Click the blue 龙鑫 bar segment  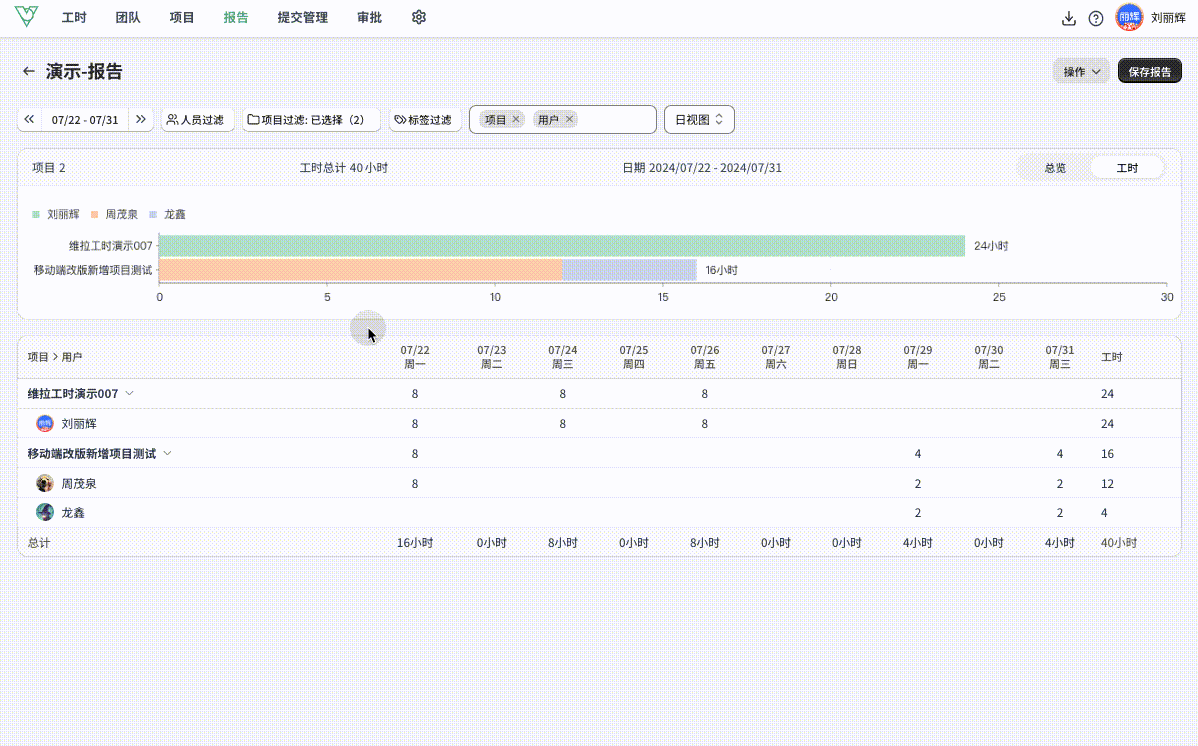630,270
